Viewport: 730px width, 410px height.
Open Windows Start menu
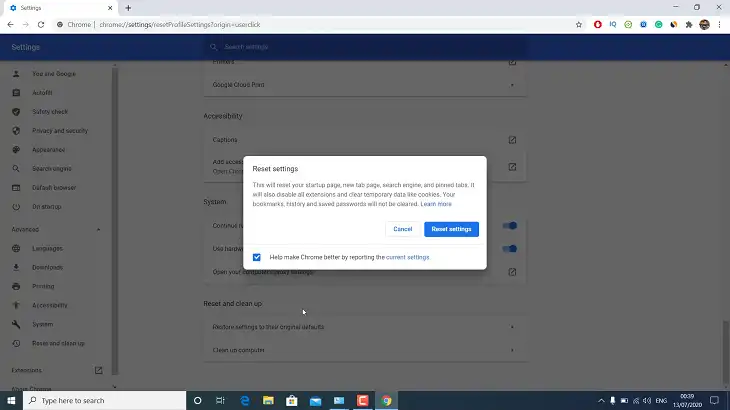point(11,401)
